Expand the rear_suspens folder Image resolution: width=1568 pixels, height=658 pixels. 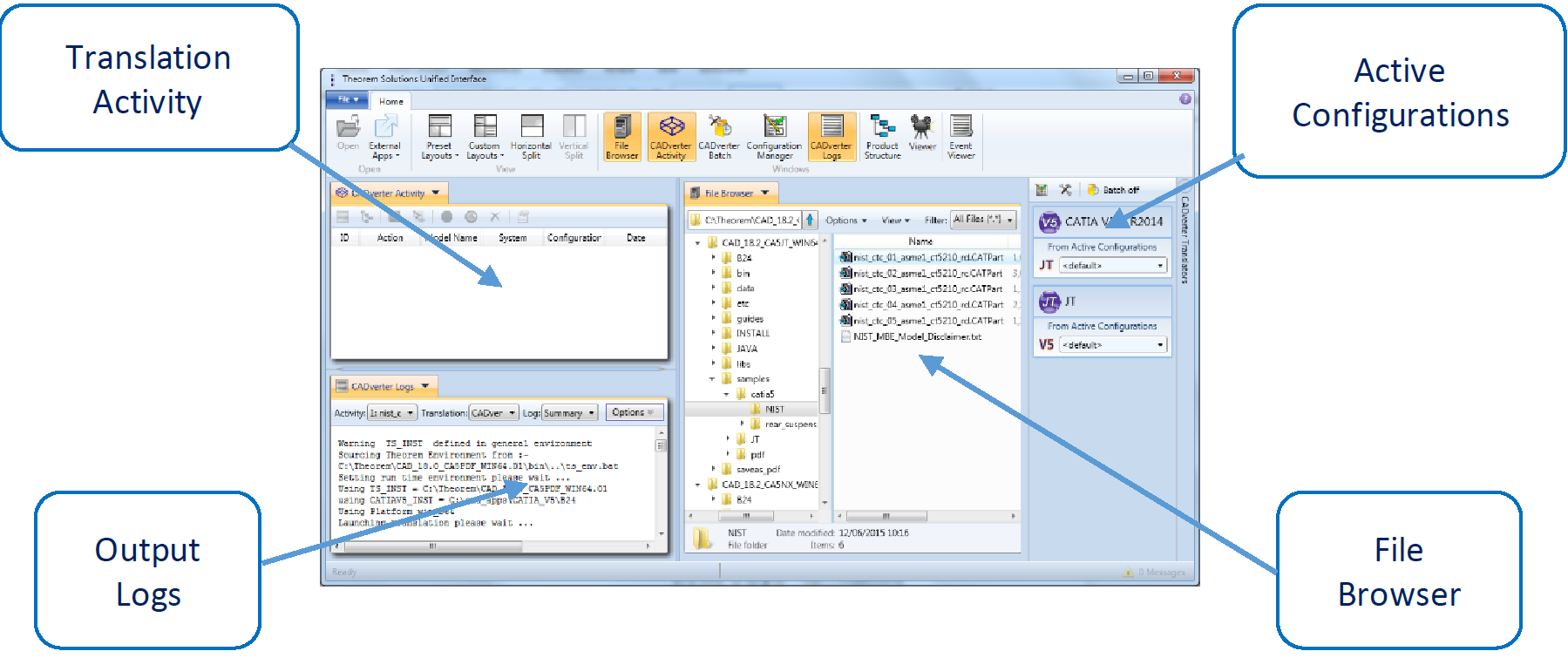(x=742, y=424)
